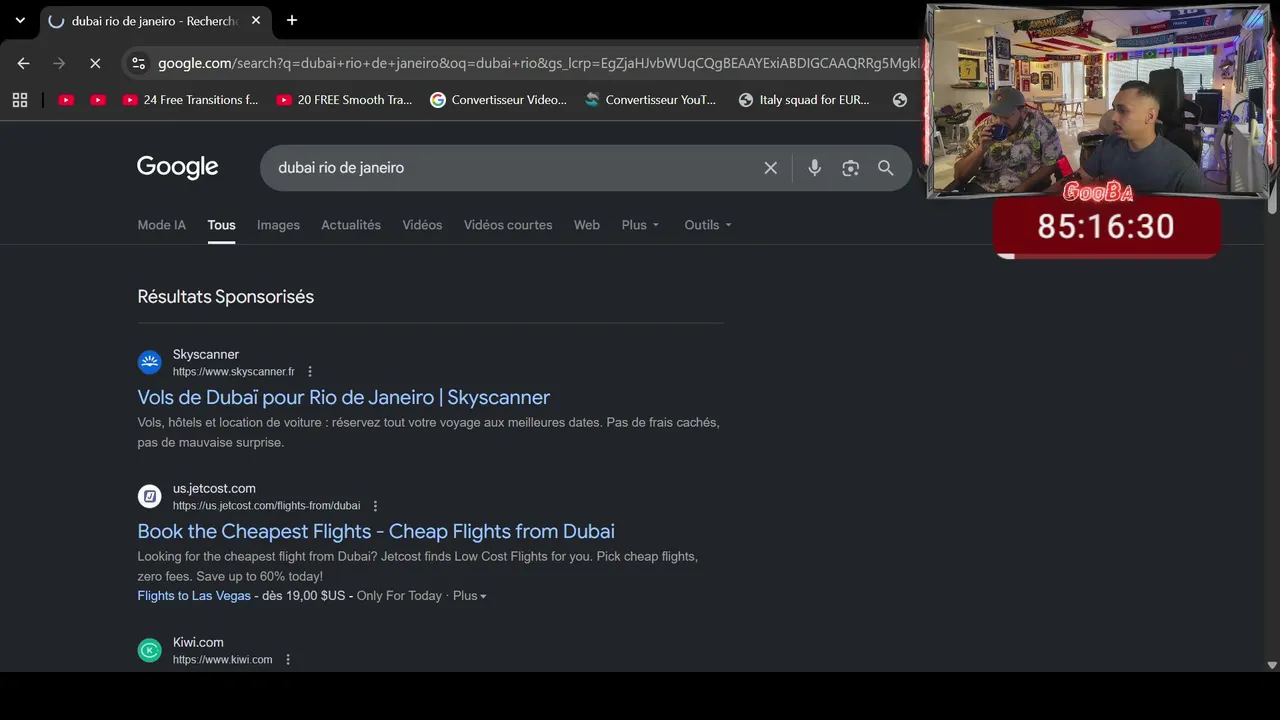Expand the Plus dropdown under Jetcost result
This screenshot has width=1280, height=720.
[x=470, y=596]
